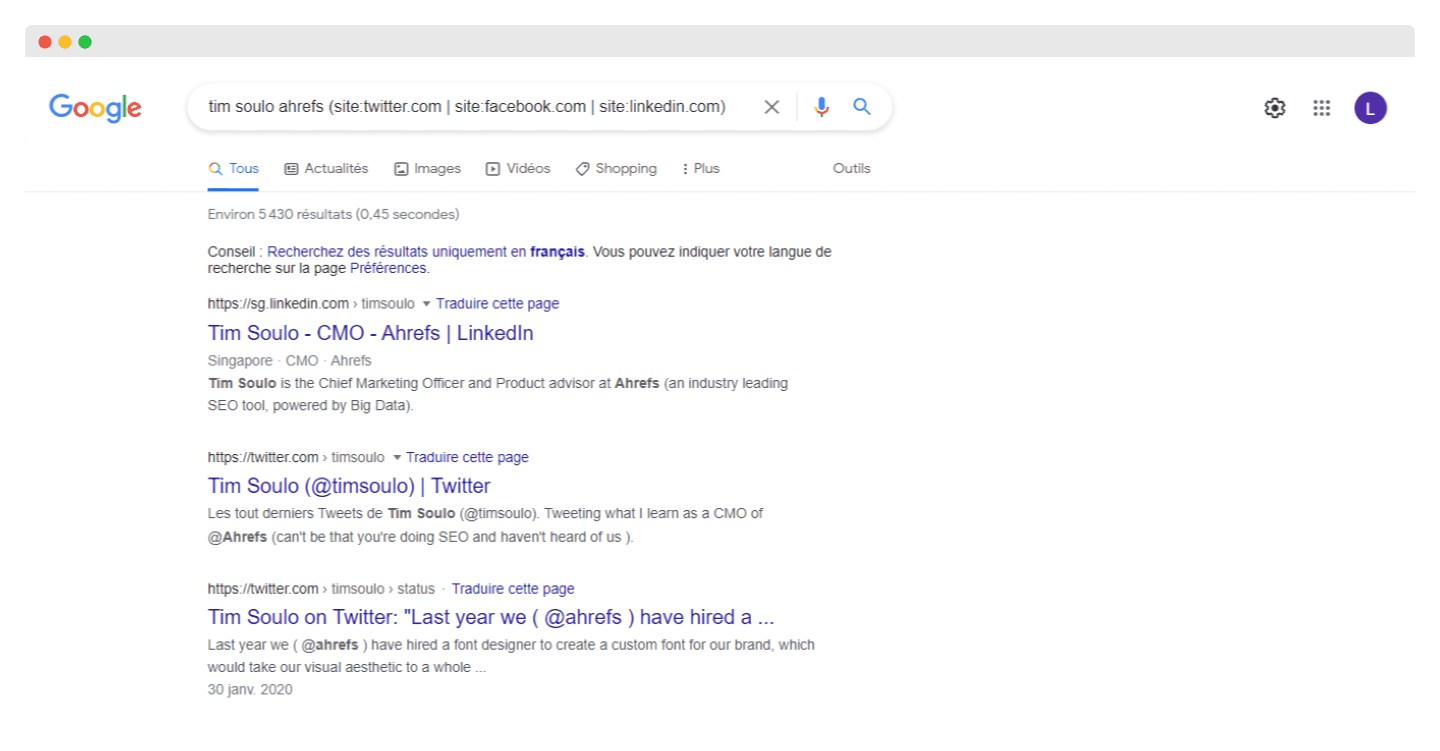Open the Préférences link
Image resolution: width=1440 pixels, height=751 pixels.
click(388, 268)
